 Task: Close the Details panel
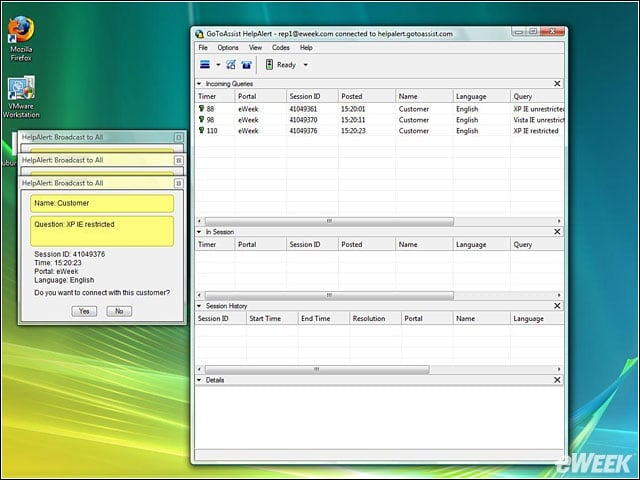[x=557, y=380]
